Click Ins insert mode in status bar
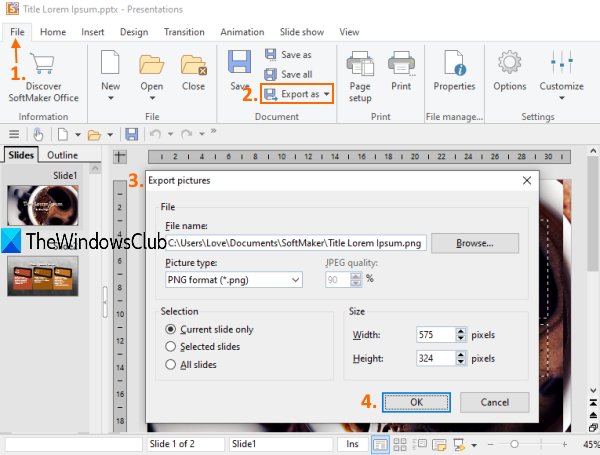The height and width of the screenshot is (455, 600). (352, 444)
